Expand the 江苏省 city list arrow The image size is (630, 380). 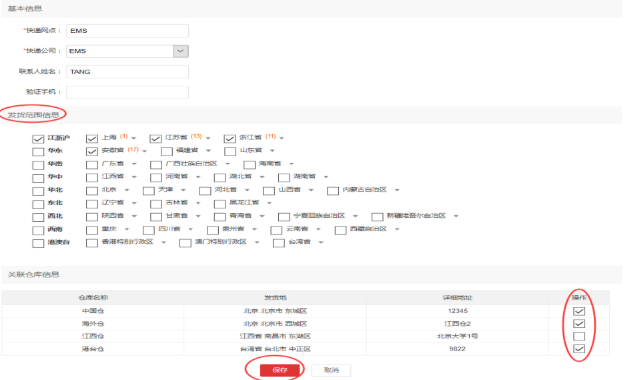[x=208, y=138]
